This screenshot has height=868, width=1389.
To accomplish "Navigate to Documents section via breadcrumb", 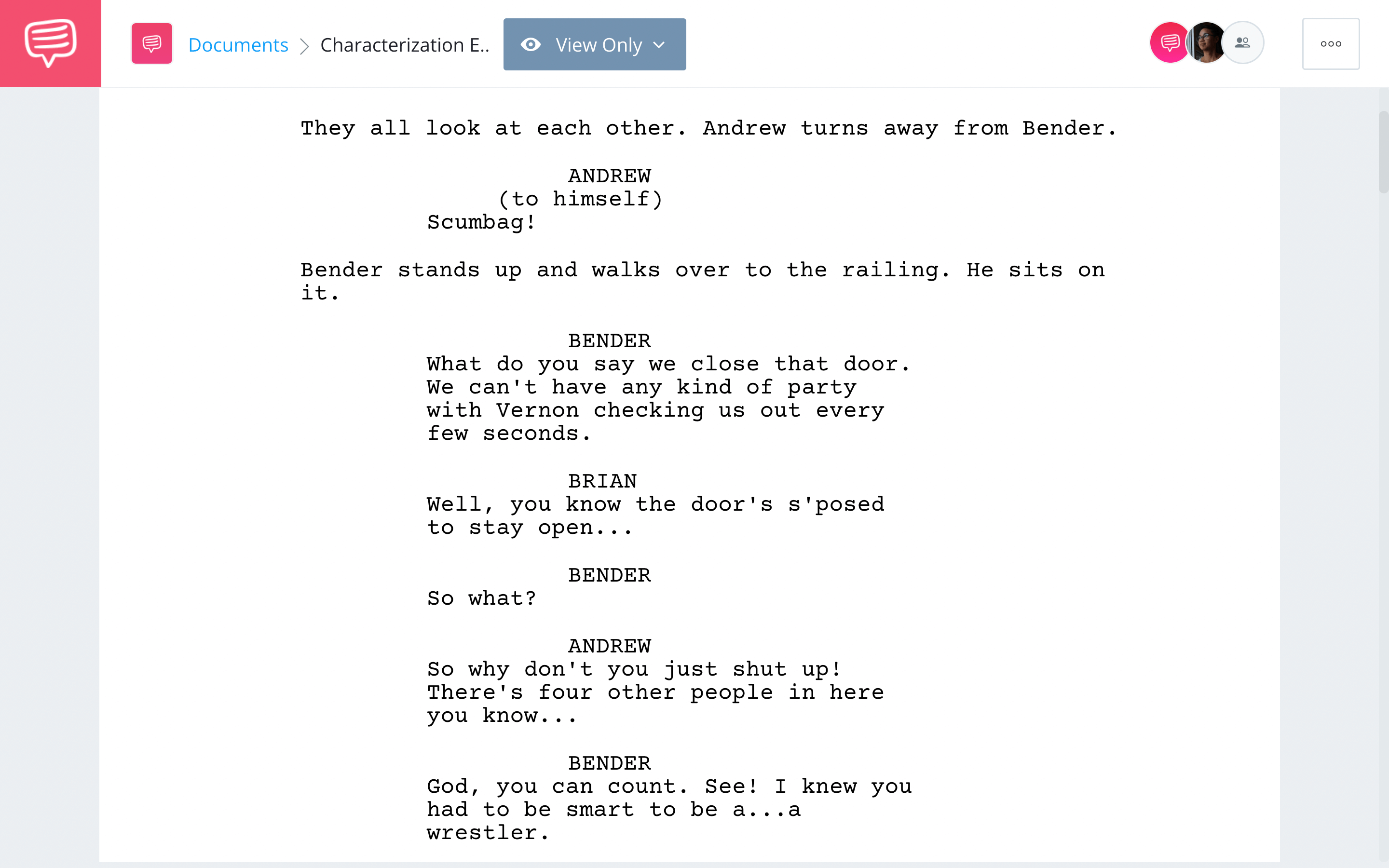I will pos(238,43).
